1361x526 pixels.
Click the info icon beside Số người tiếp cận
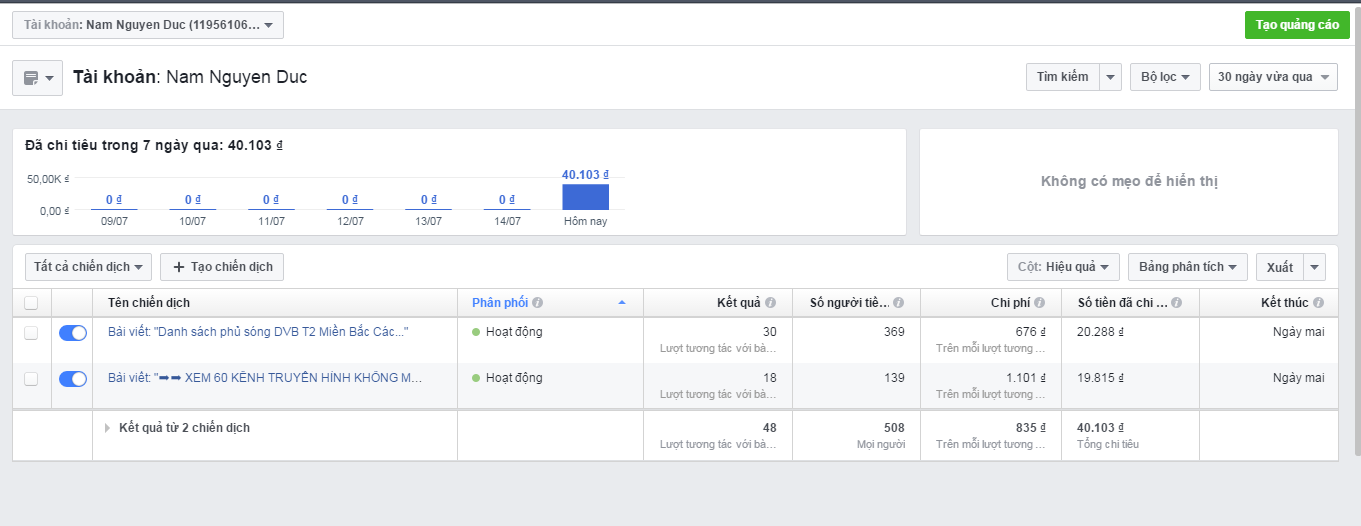click(898, 303)
